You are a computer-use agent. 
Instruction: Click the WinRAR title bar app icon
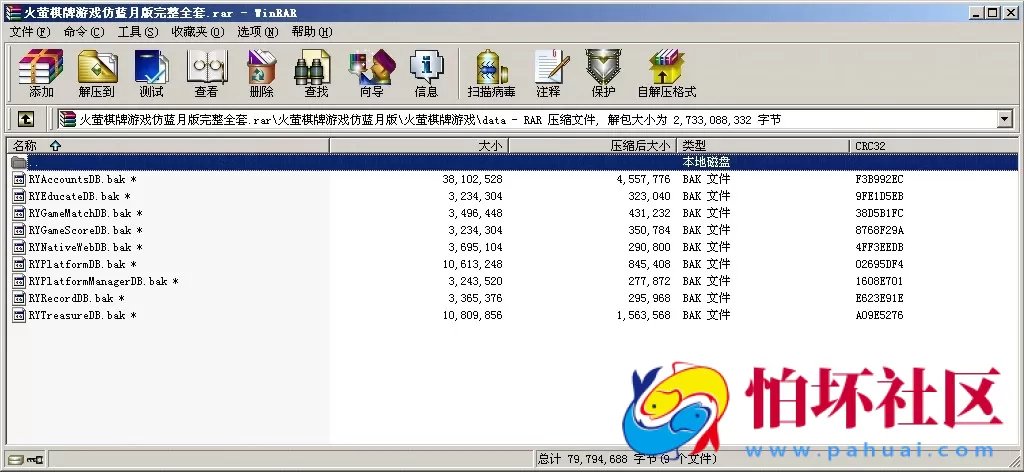tap(12, 12)
